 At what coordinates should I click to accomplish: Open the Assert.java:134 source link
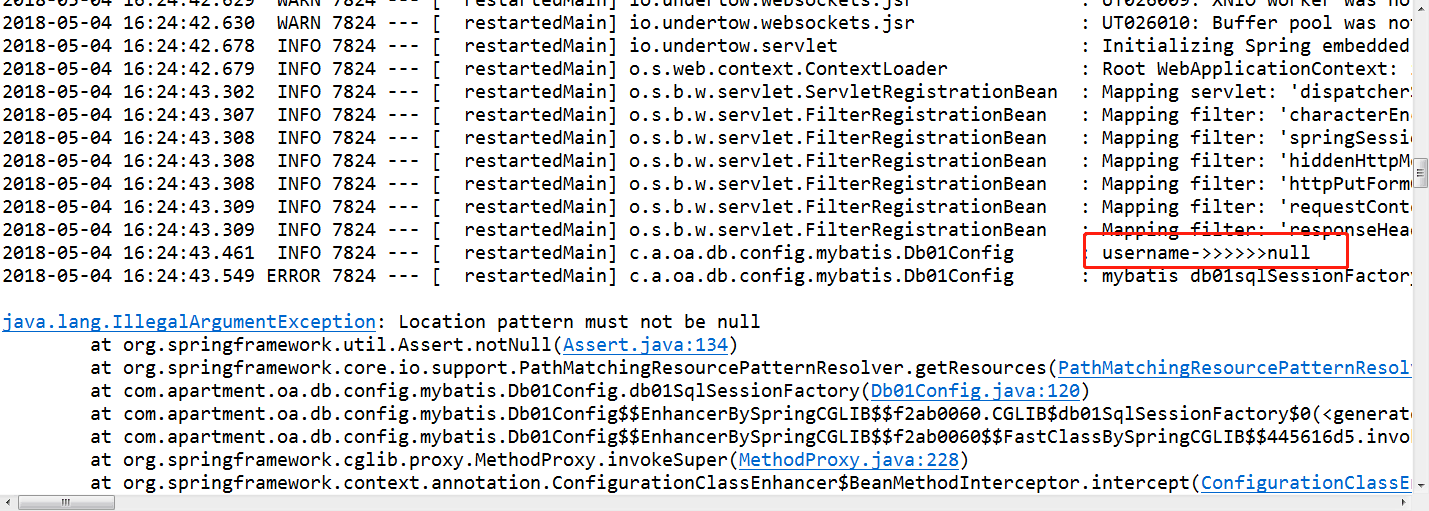649,345
